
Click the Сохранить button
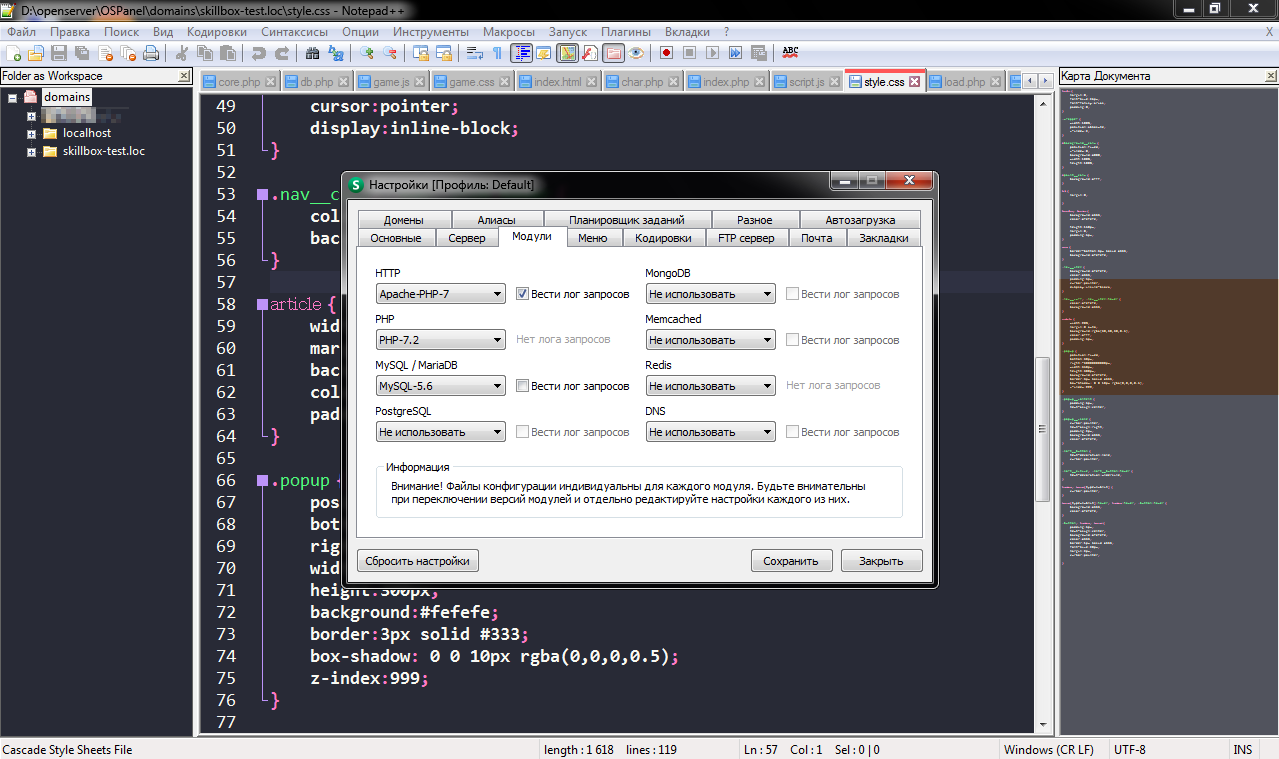click(x=791, y=561)
